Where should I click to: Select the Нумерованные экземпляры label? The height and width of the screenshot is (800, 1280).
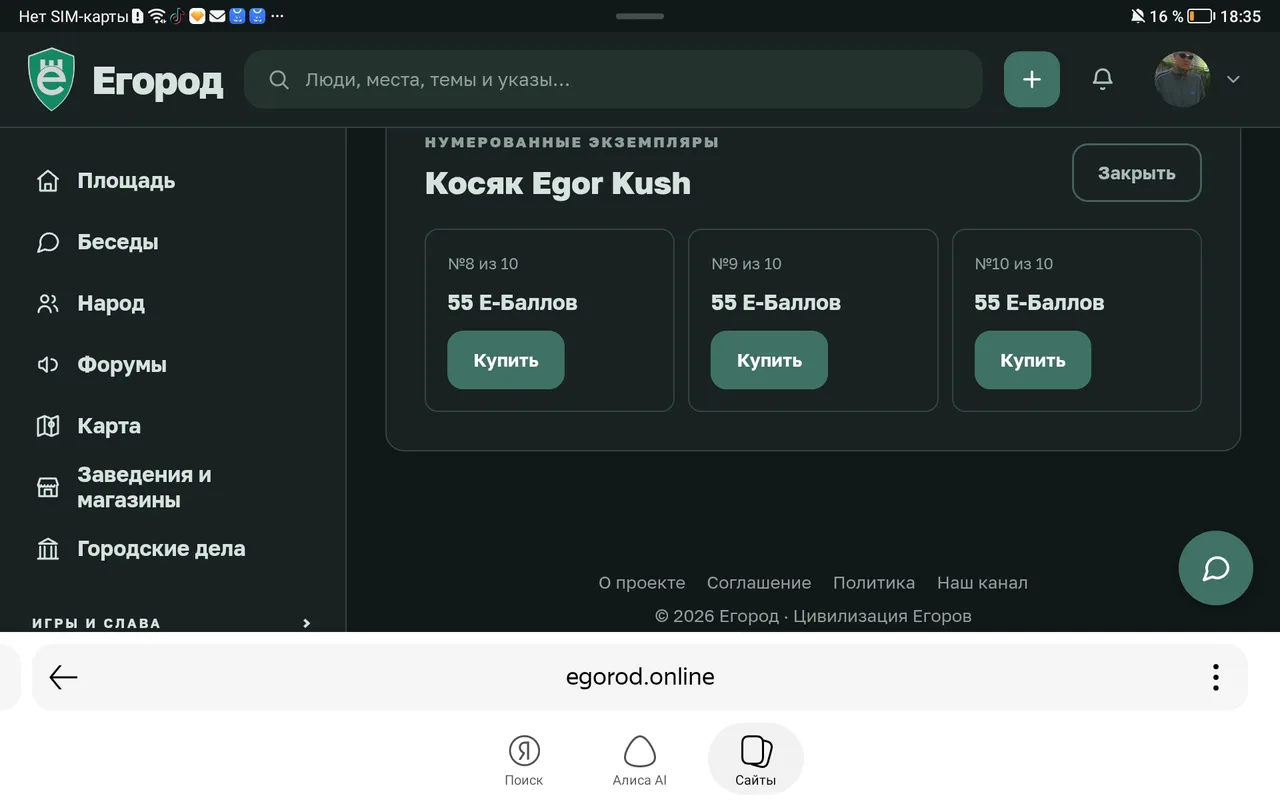coord(572,142)
